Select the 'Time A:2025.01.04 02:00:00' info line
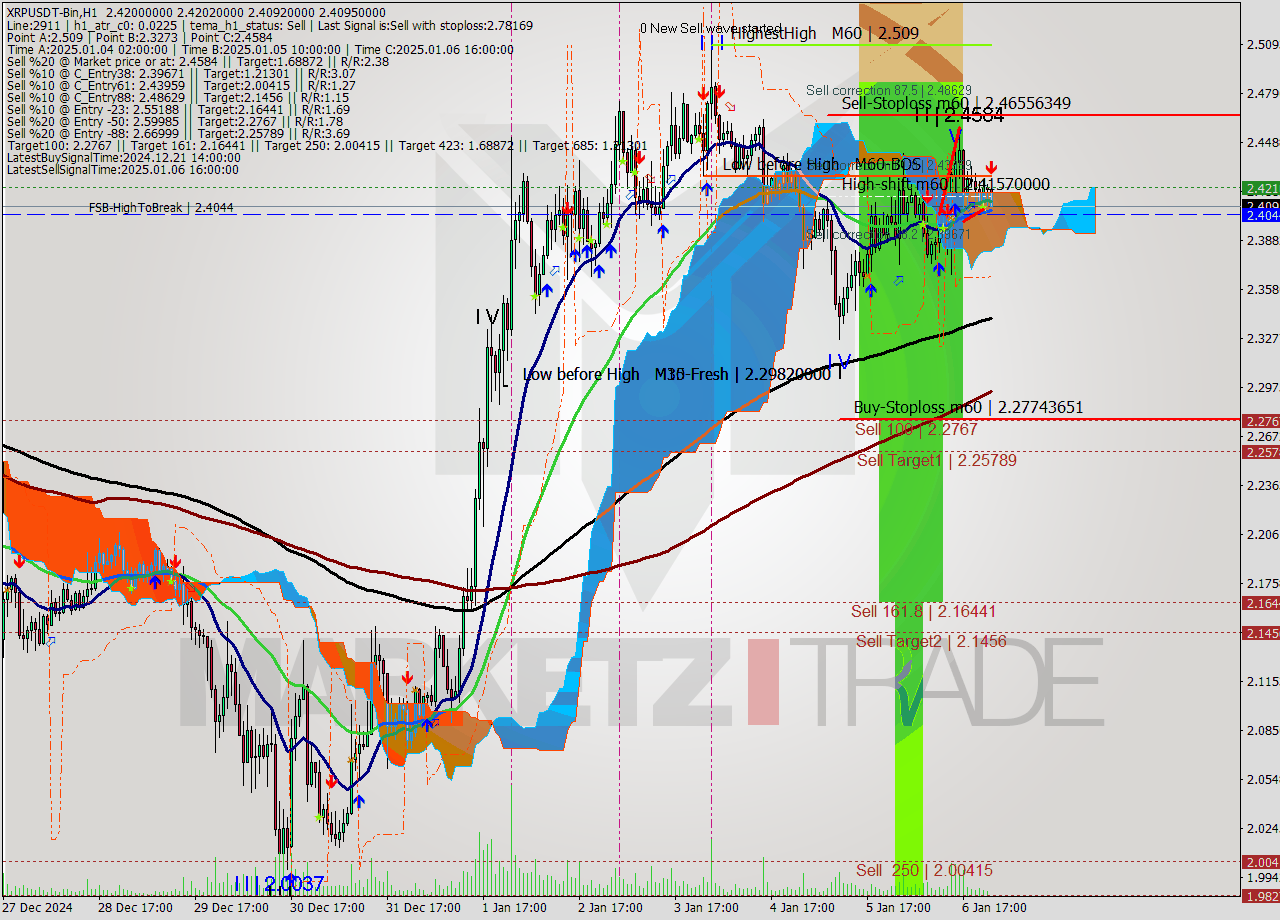Image resolution: width=1280 pixels, height=920 pixels. point(260,50)
